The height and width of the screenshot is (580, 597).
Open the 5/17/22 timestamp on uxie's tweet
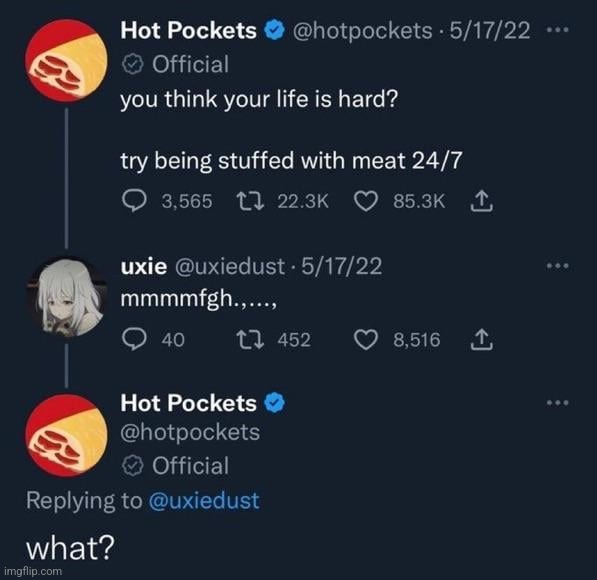point(342,266)
